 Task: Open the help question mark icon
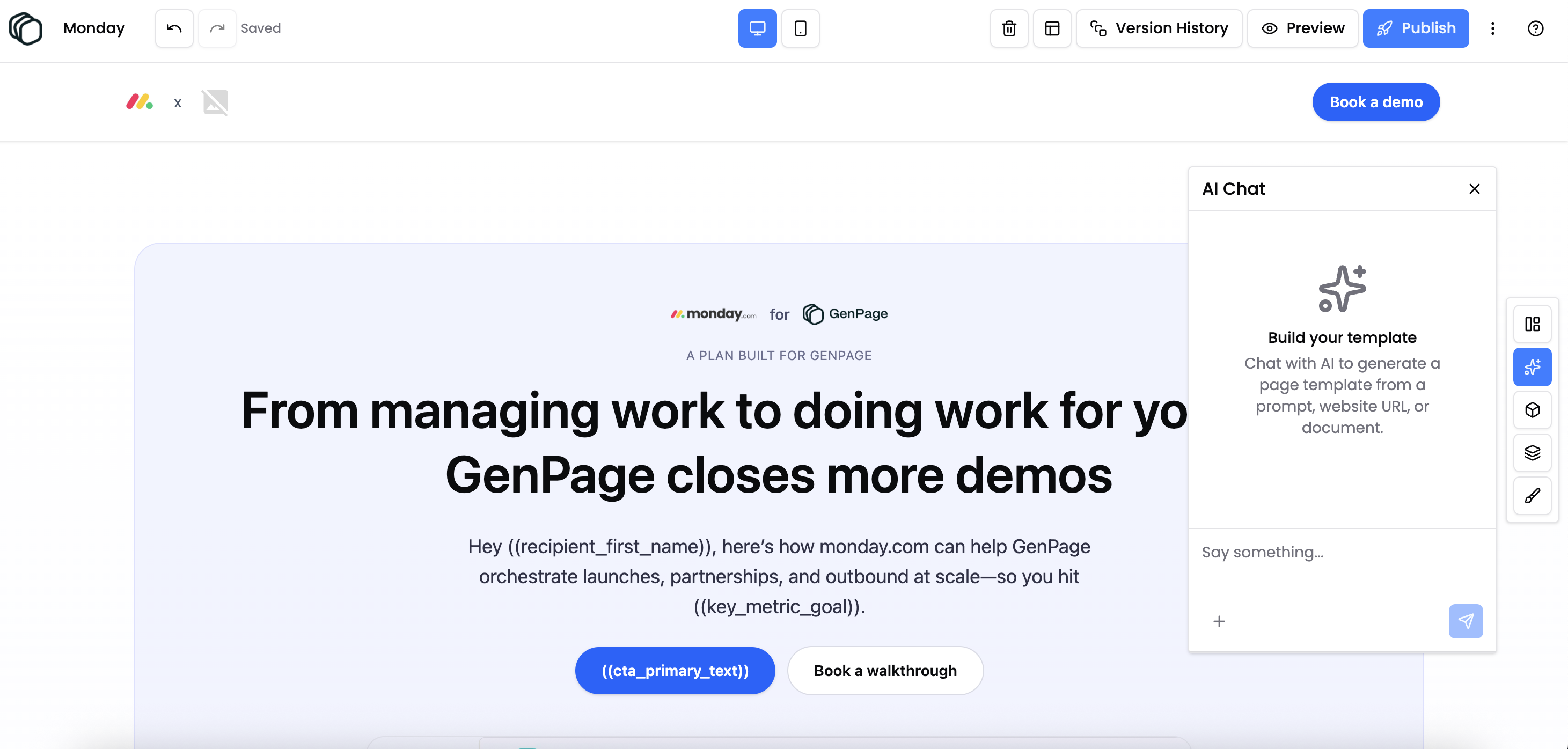pos(1535,28)
